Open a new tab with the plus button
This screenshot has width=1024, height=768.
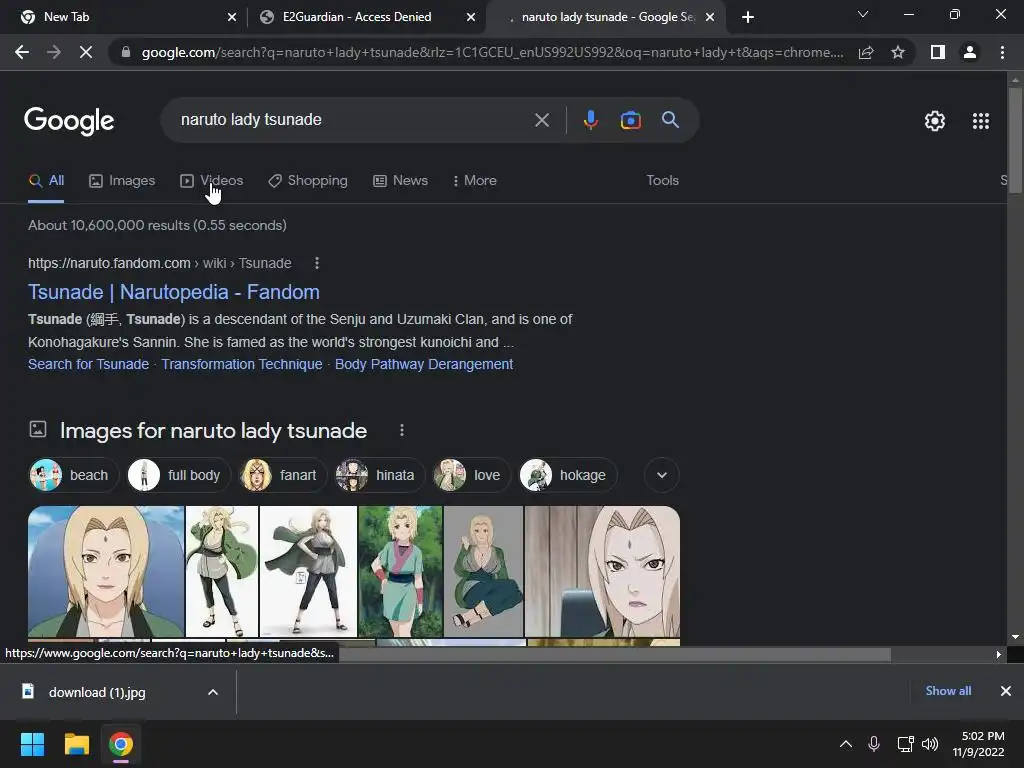pyautogui.click(x=748, y=17)
